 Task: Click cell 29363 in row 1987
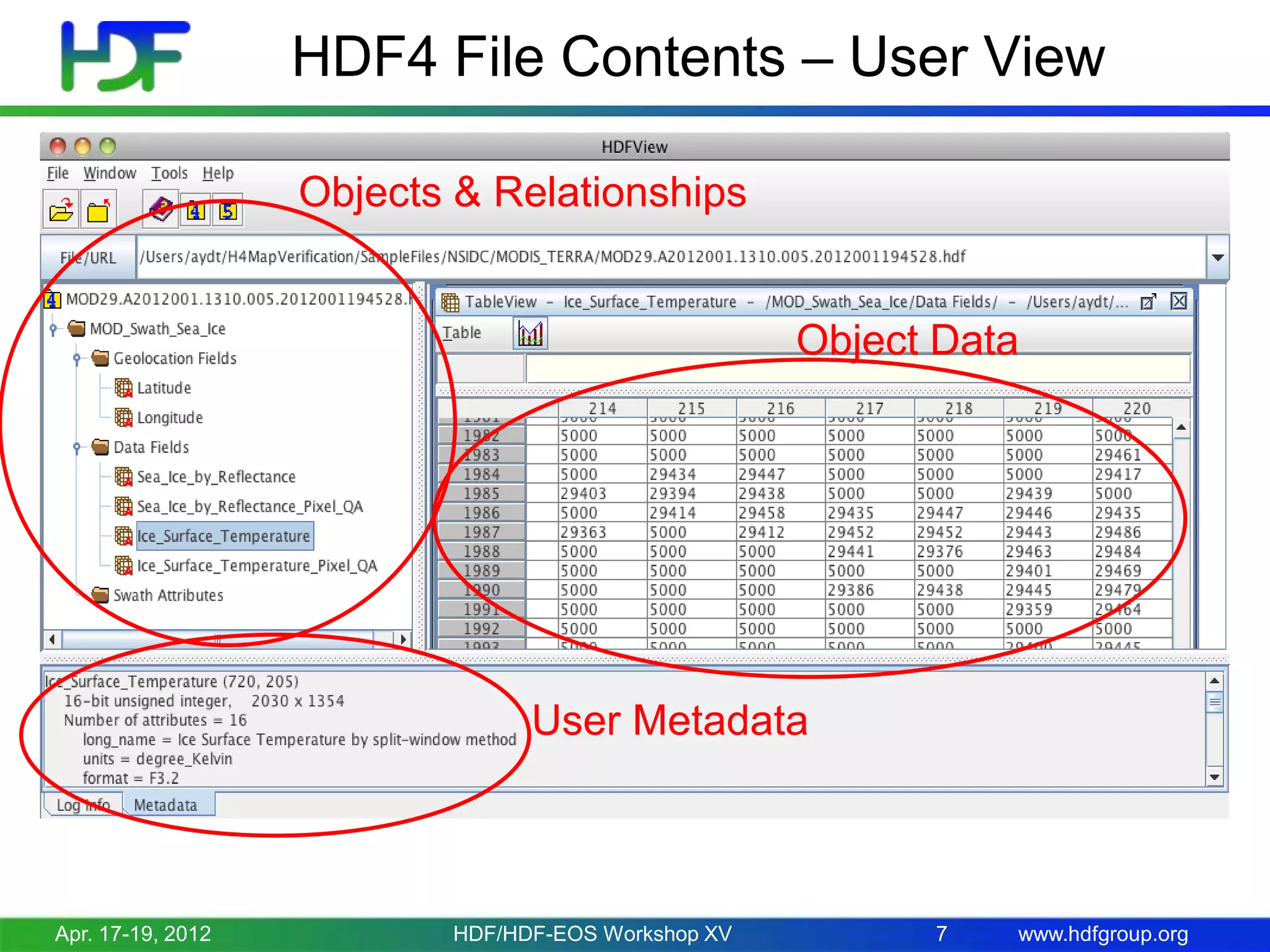[x=603, y=532]
